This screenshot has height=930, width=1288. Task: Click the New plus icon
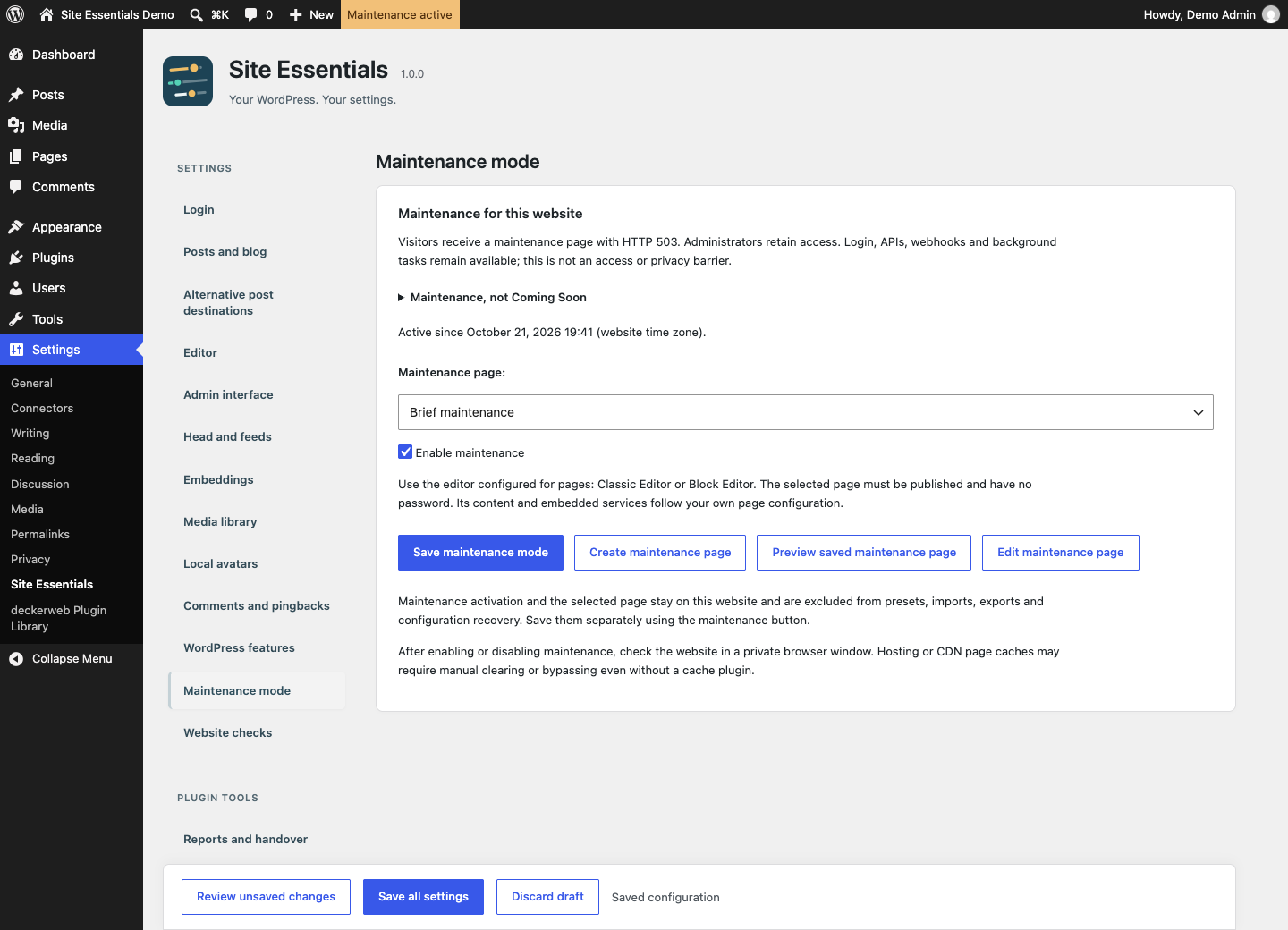coord(296,14)
